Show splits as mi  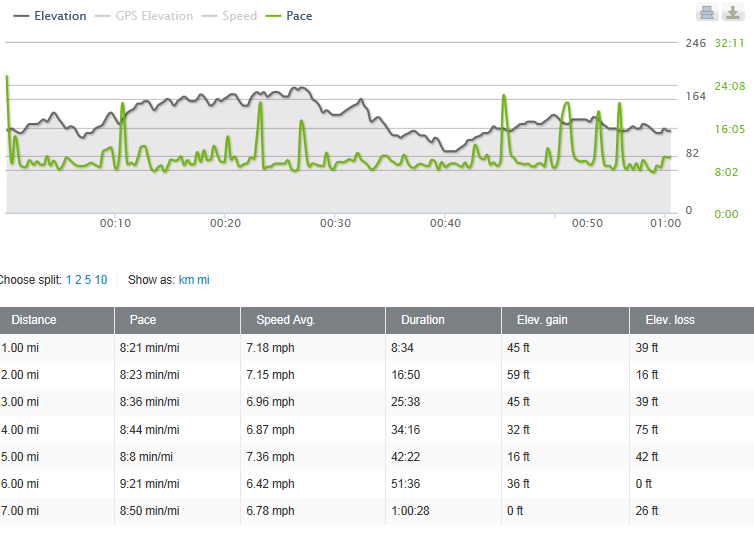point(204,280)
